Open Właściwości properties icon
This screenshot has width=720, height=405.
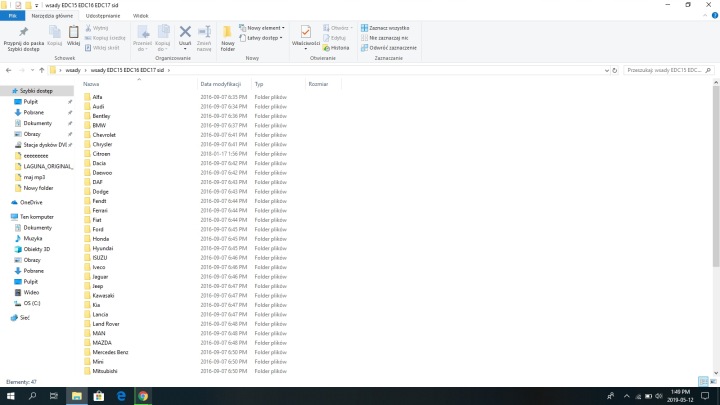point(306,35)
